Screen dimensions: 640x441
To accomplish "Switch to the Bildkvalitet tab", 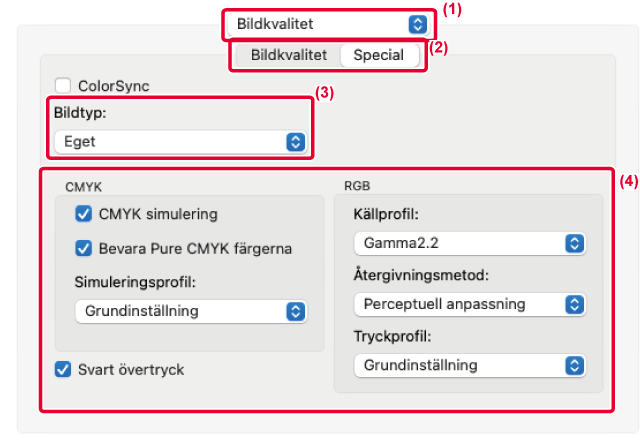I will pyautogui.click(x=289, y=55).
